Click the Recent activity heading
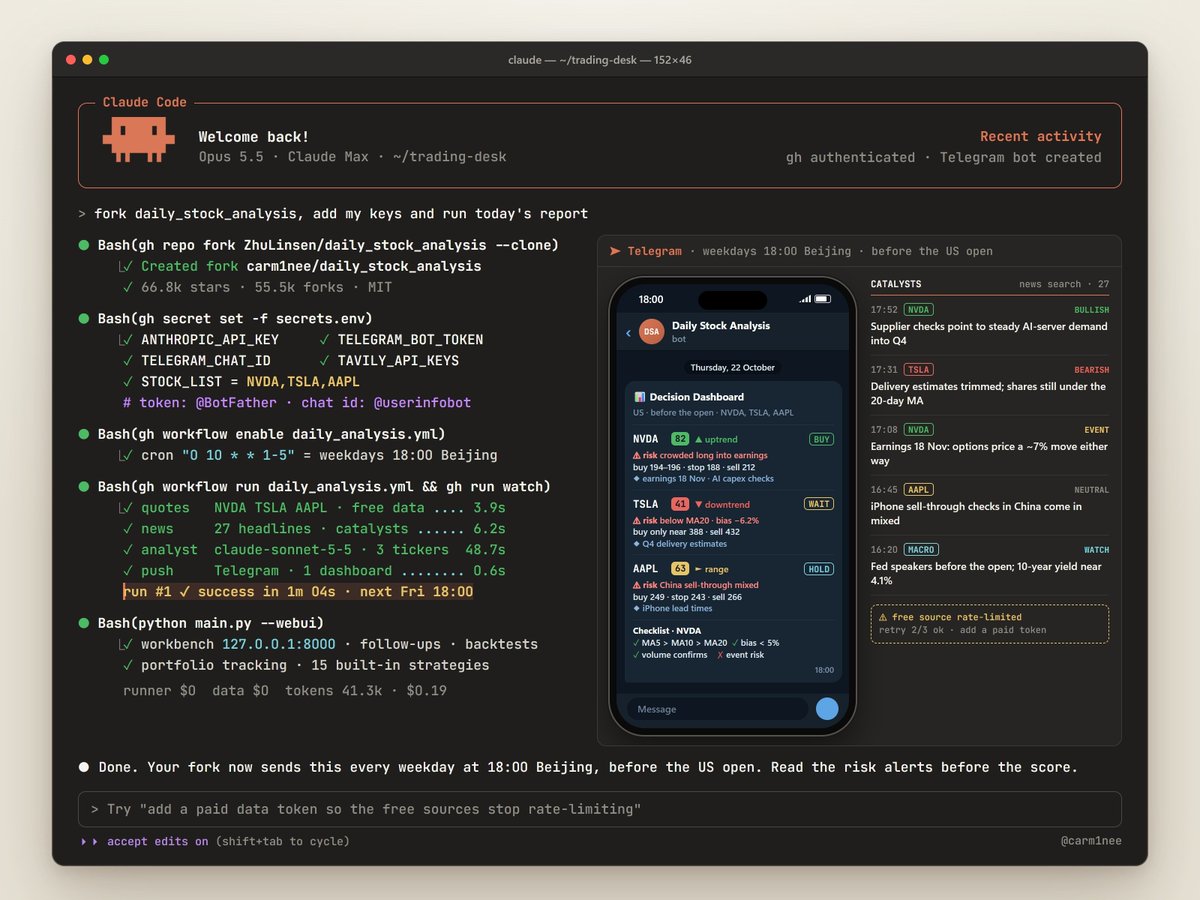The image size is (1200, 900). [x=1041, y=136]
